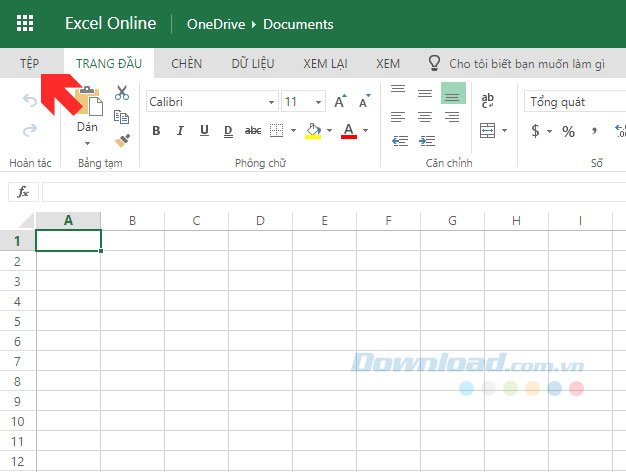Toggle Double underline formatting
This screenshot has width=626, height=472.
[x=228, y=131]
